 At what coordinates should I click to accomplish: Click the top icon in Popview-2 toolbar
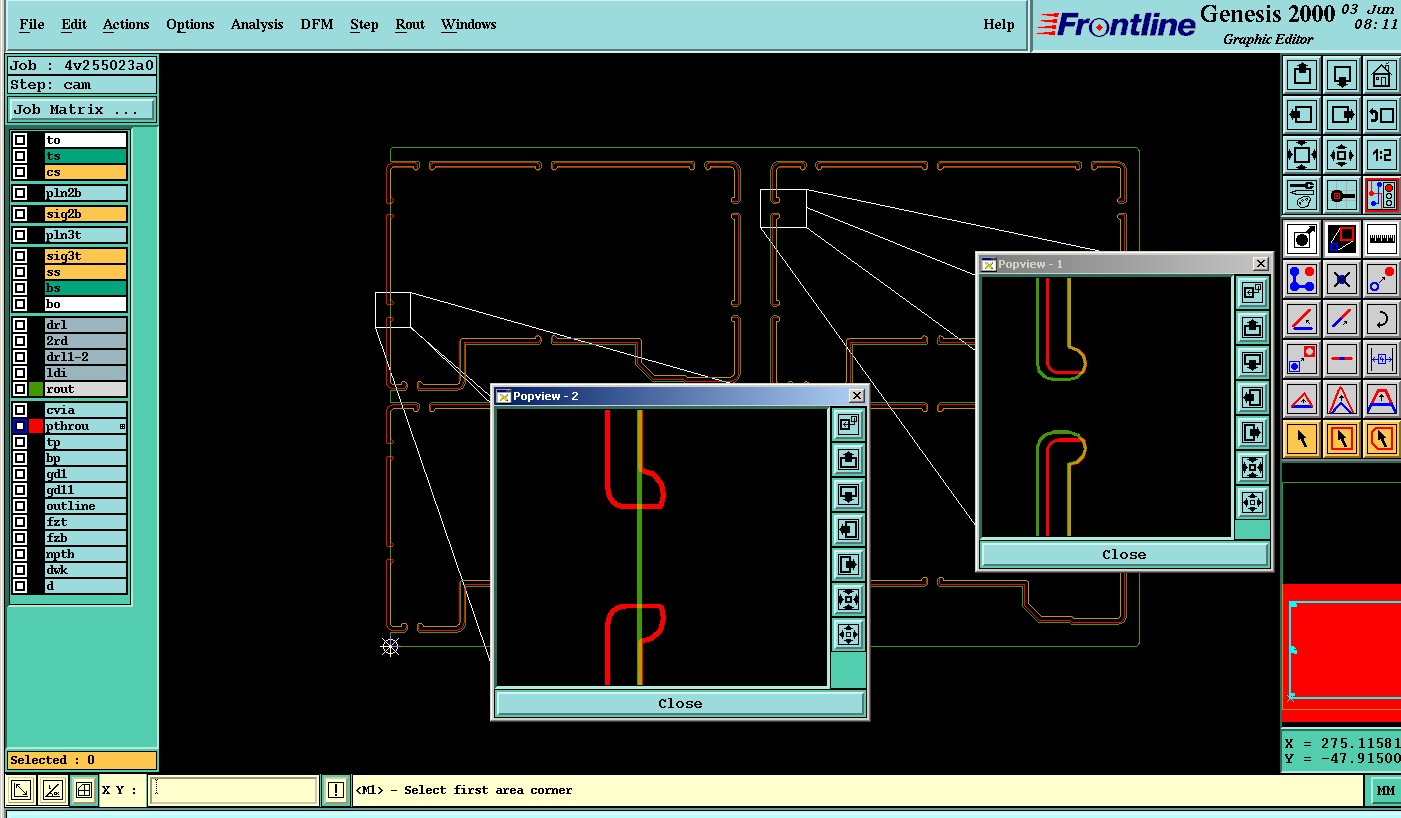pos(848,425)
